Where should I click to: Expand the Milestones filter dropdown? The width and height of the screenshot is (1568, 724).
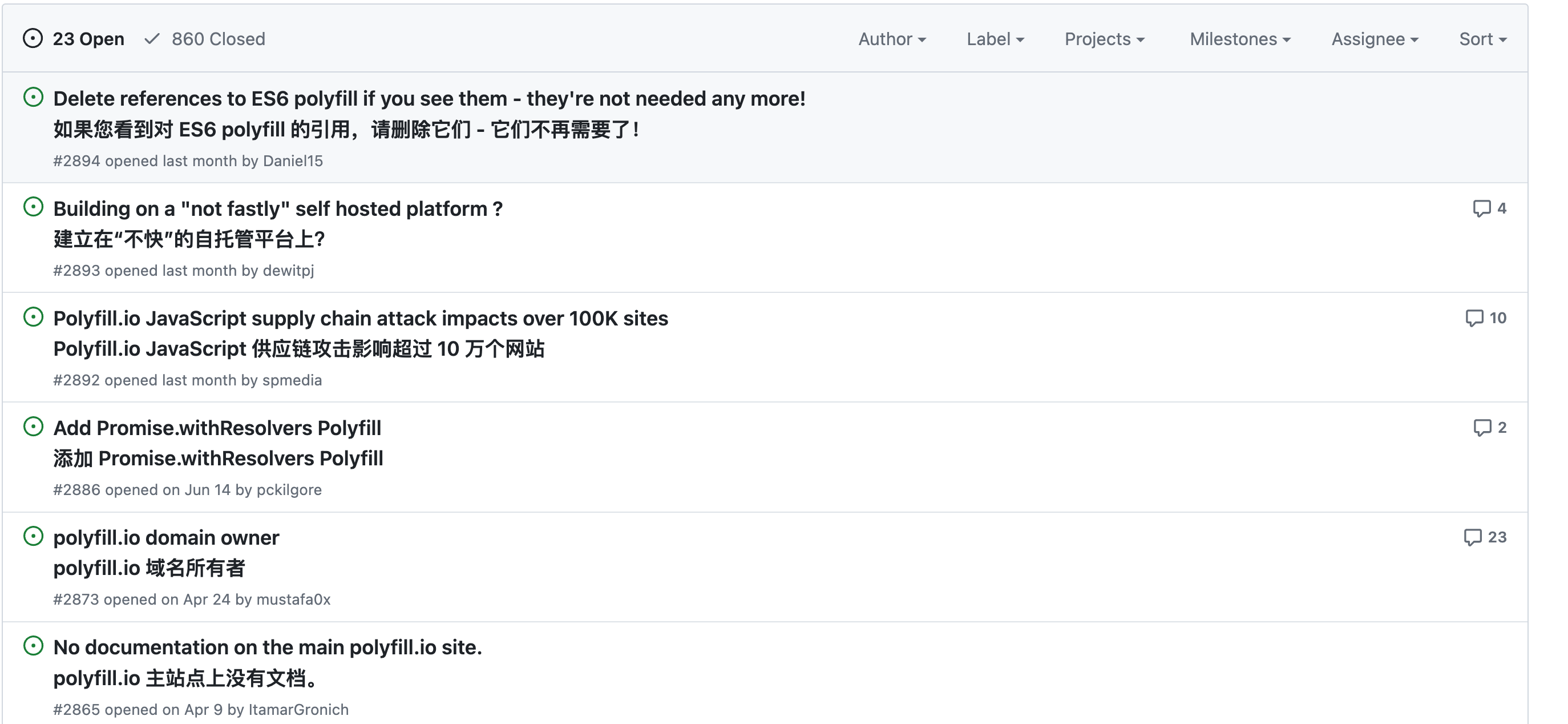(x=1240, y=39)
